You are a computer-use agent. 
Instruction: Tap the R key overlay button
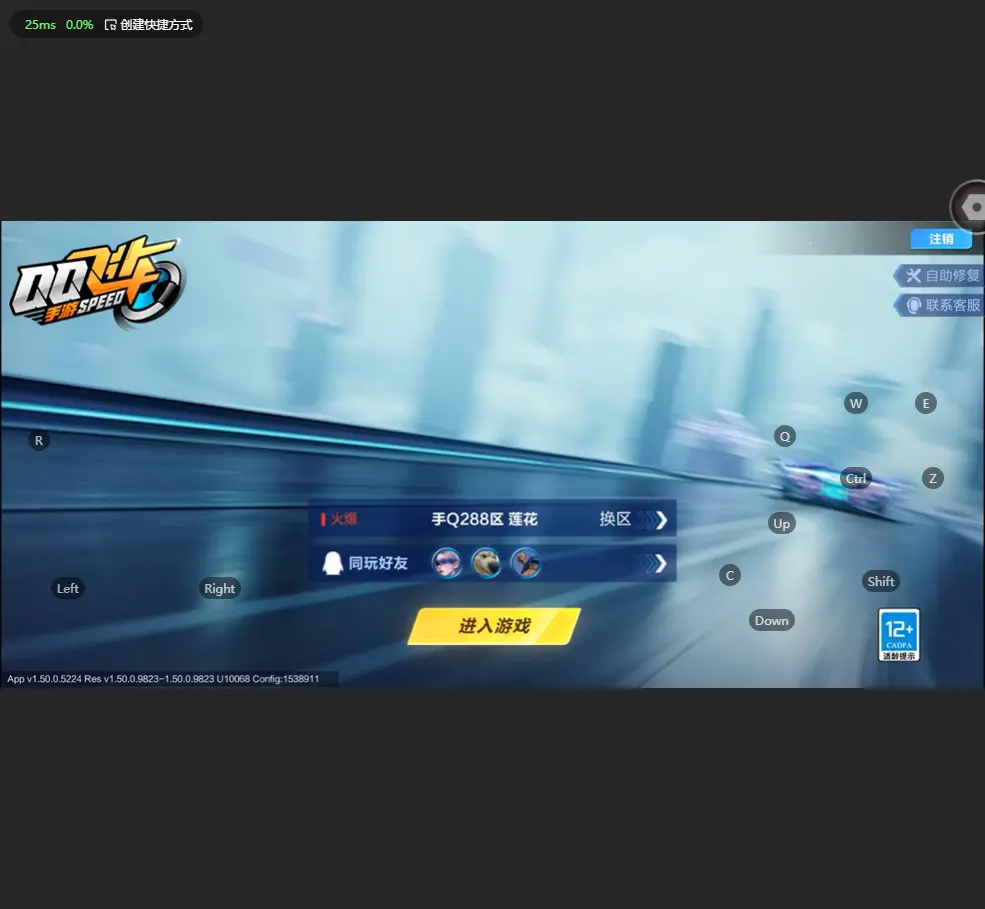pos(39,440)
